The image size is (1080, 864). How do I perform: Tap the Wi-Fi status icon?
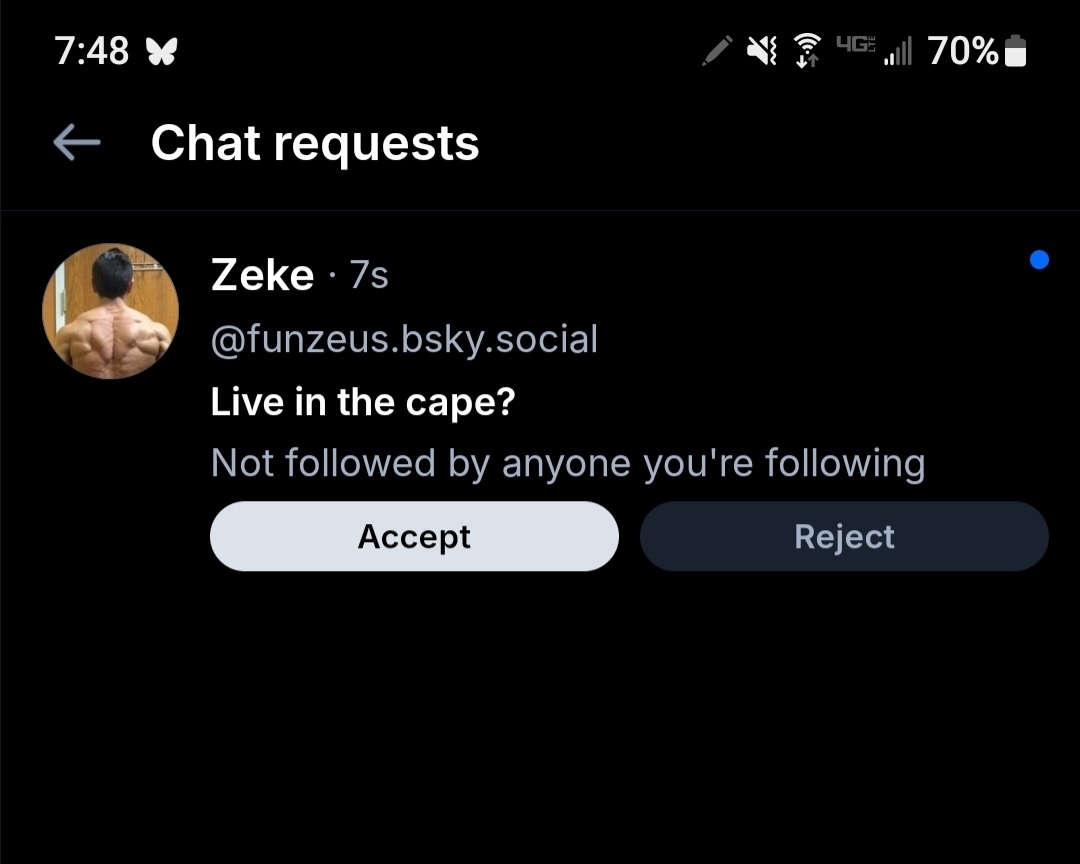[806, 50]
